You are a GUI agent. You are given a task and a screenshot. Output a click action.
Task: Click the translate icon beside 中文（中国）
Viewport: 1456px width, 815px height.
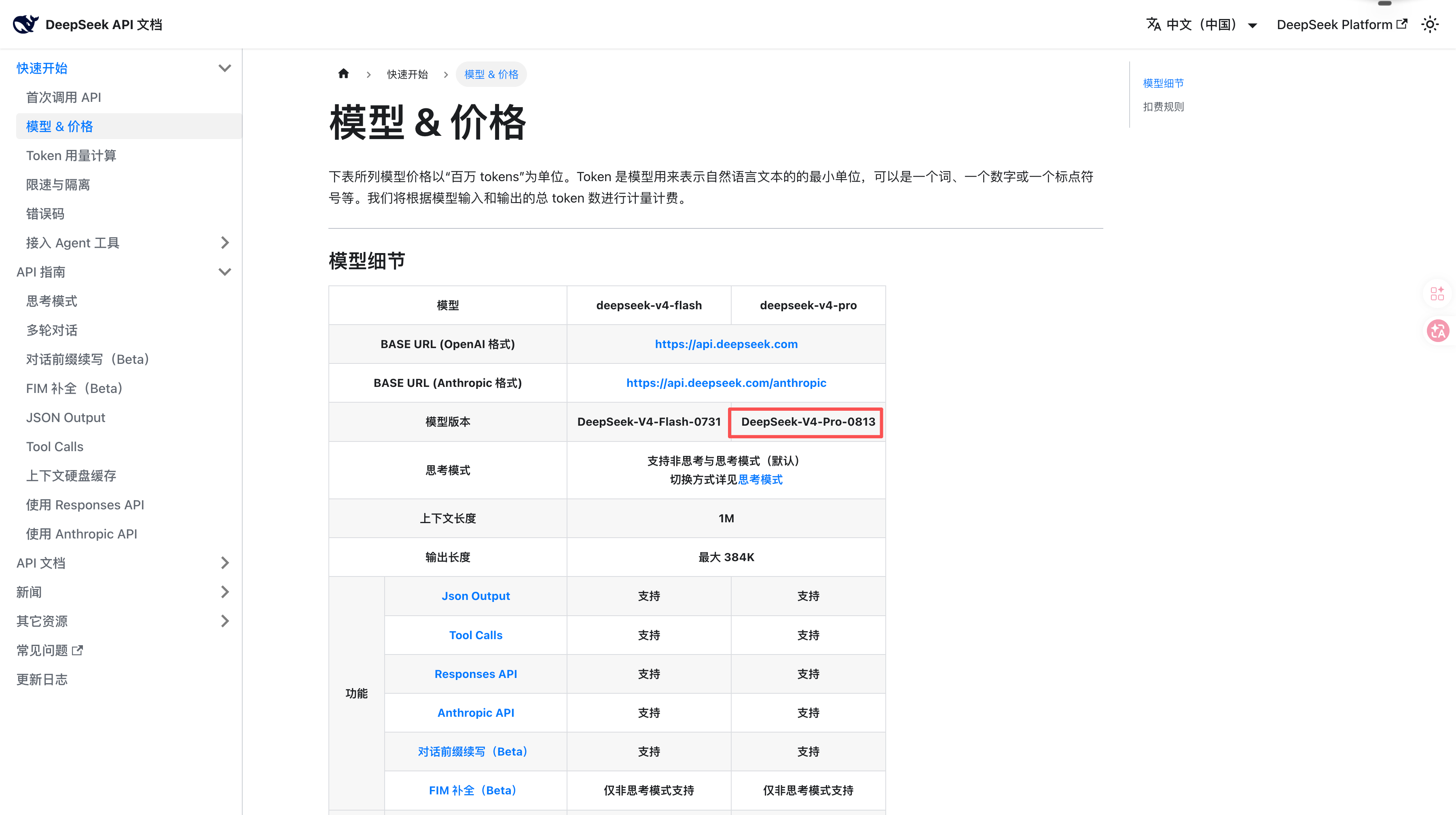1153,24
